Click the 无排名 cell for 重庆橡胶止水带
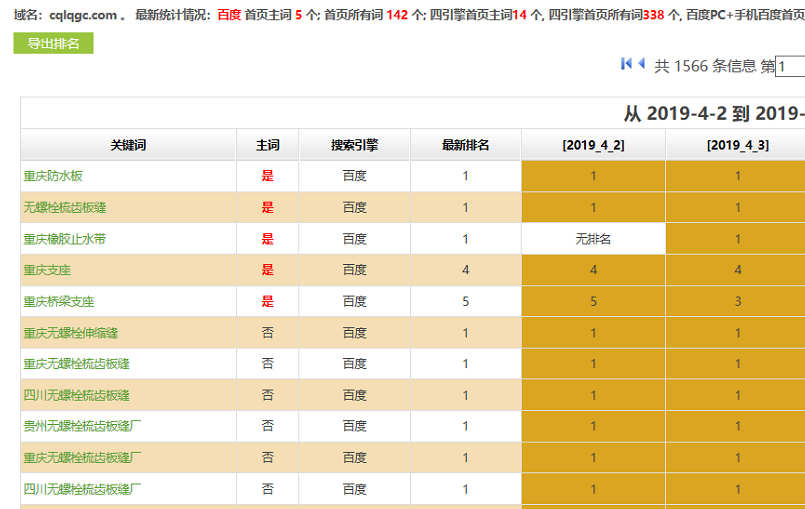The image size is (805, 509). [593, 239]
